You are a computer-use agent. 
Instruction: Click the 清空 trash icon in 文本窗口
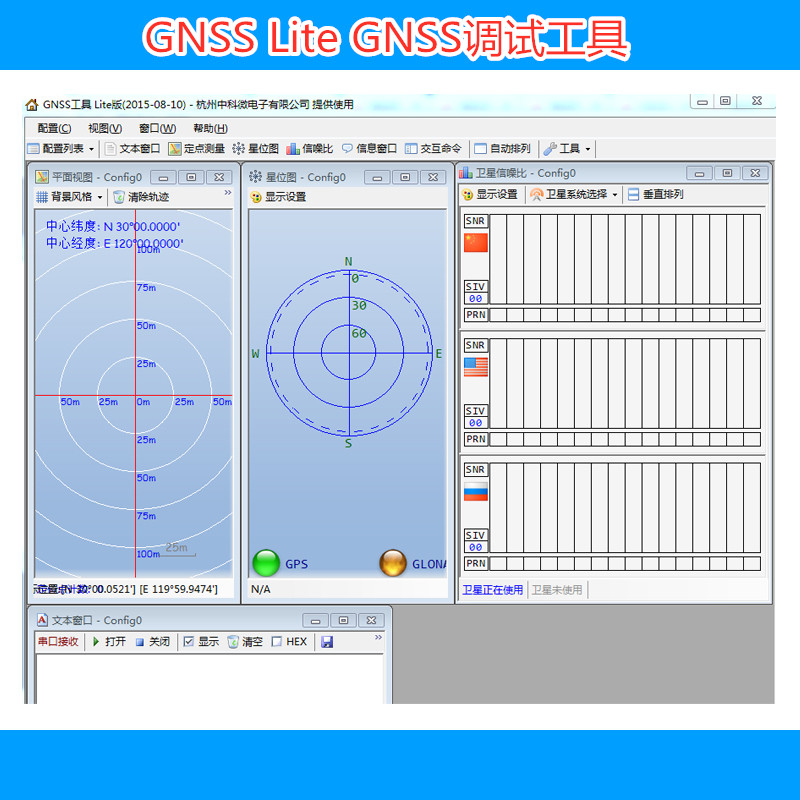pos(233,641)
